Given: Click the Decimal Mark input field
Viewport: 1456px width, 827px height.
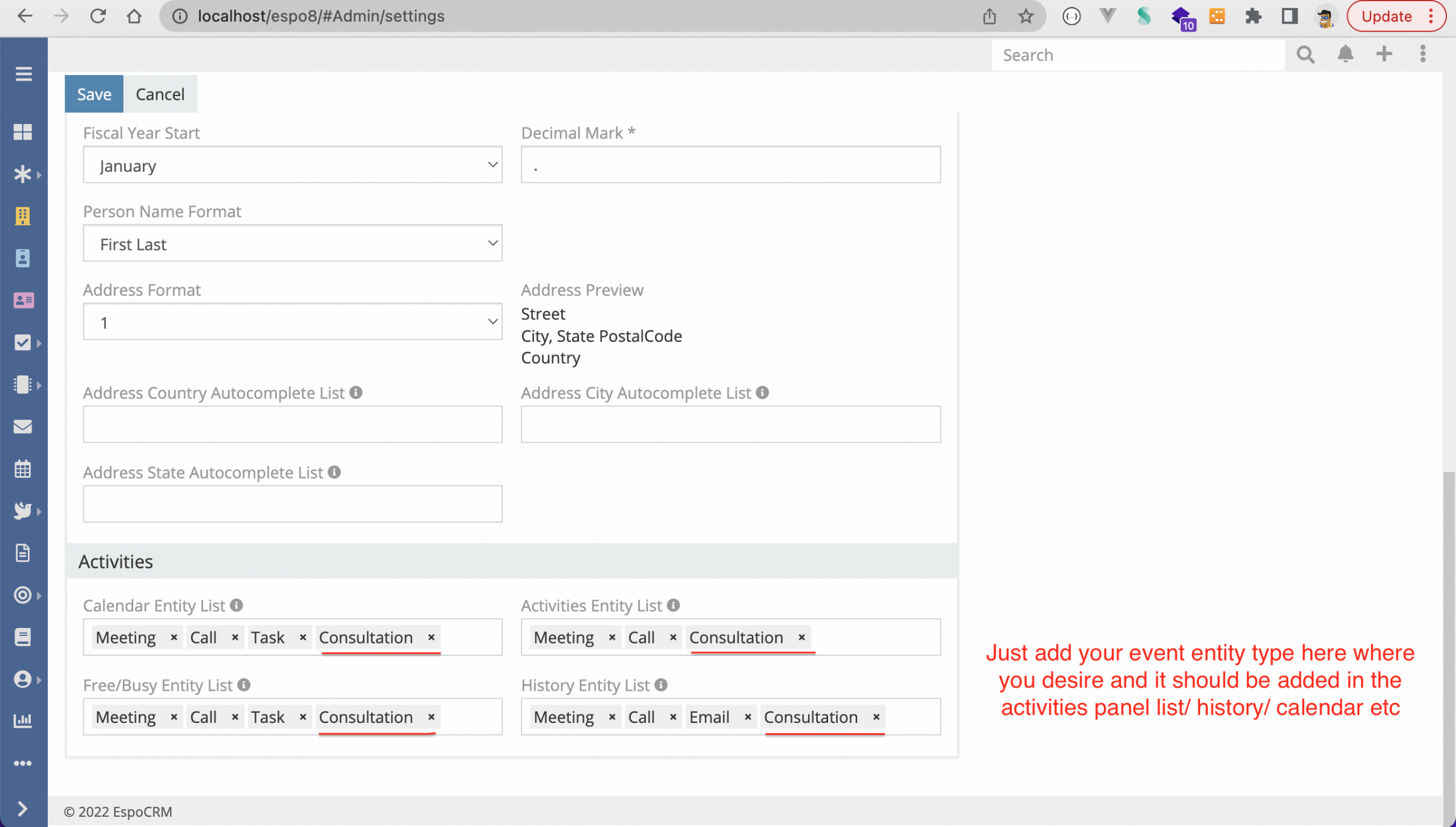Looking at the screenshot, I should [x=730, y=165].
